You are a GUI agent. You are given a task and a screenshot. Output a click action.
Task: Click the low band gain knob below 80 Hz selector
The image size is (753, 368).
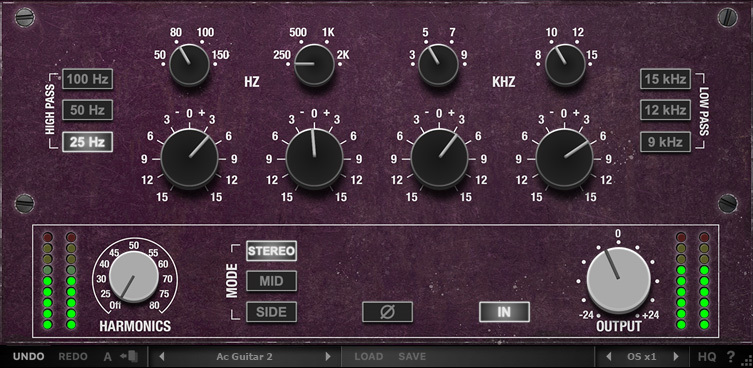pyautogui.click(x=189, y=159)
